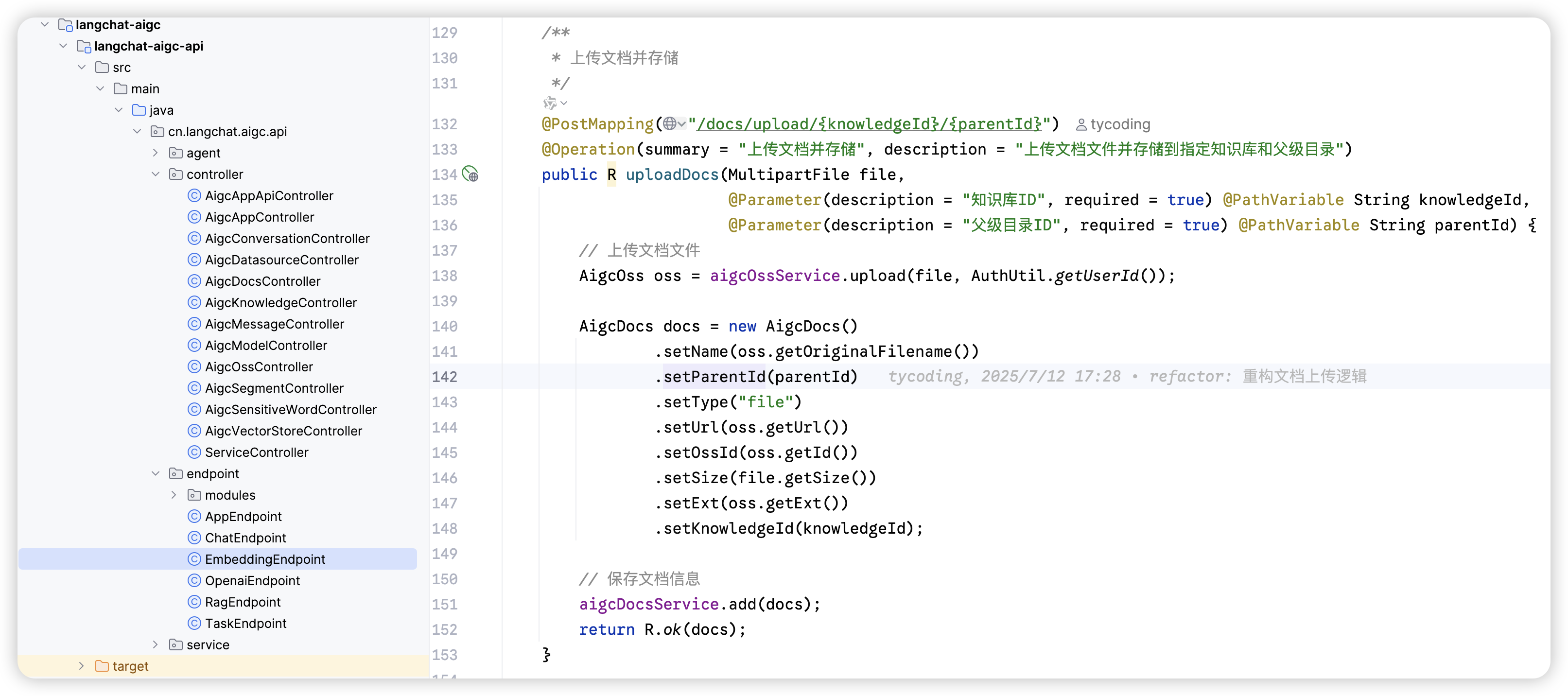The width and height of the screenshot is (1568, 696).
Task: Expand the modules folder
Action: point(174,495)
